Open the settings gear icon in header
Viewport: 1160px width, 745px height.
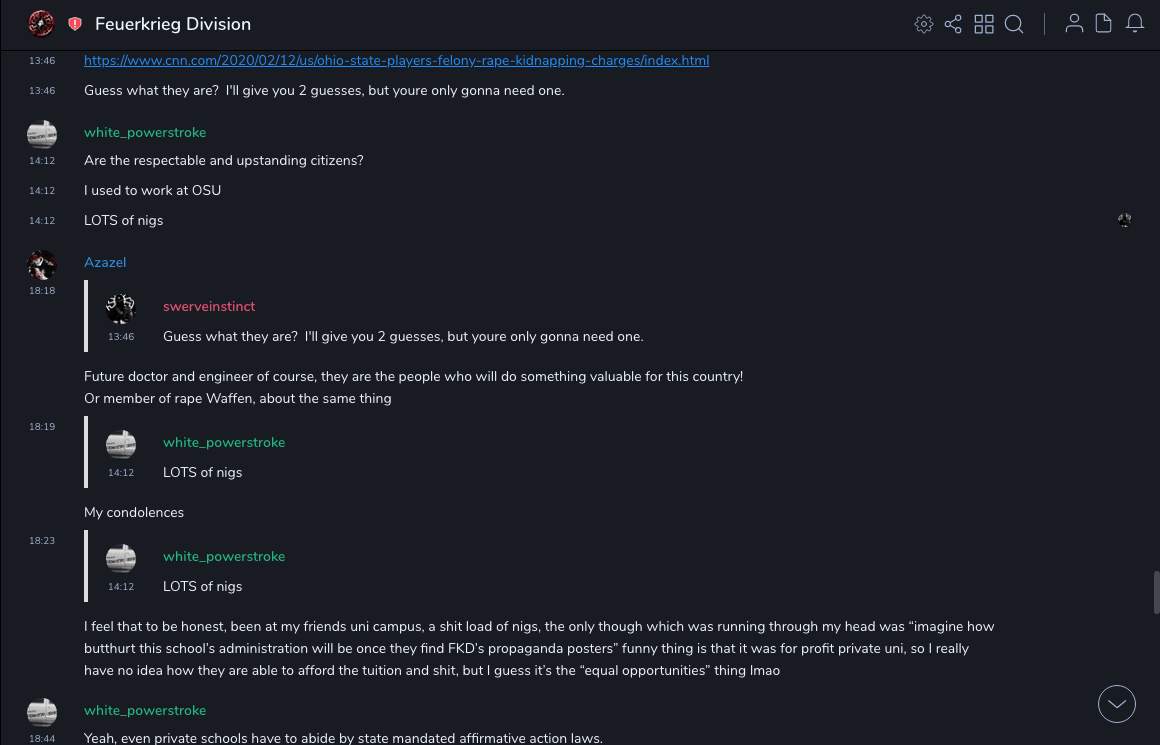point(924,24)
